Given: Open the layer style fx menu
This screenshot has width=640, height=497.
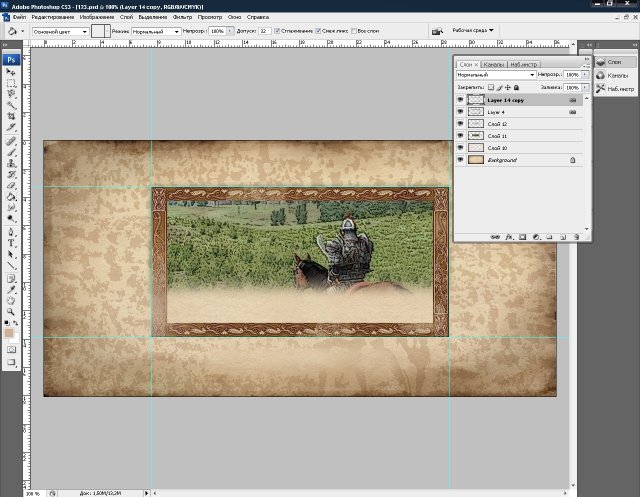Looking at the screenshot, I should click(x=509, y=237).
